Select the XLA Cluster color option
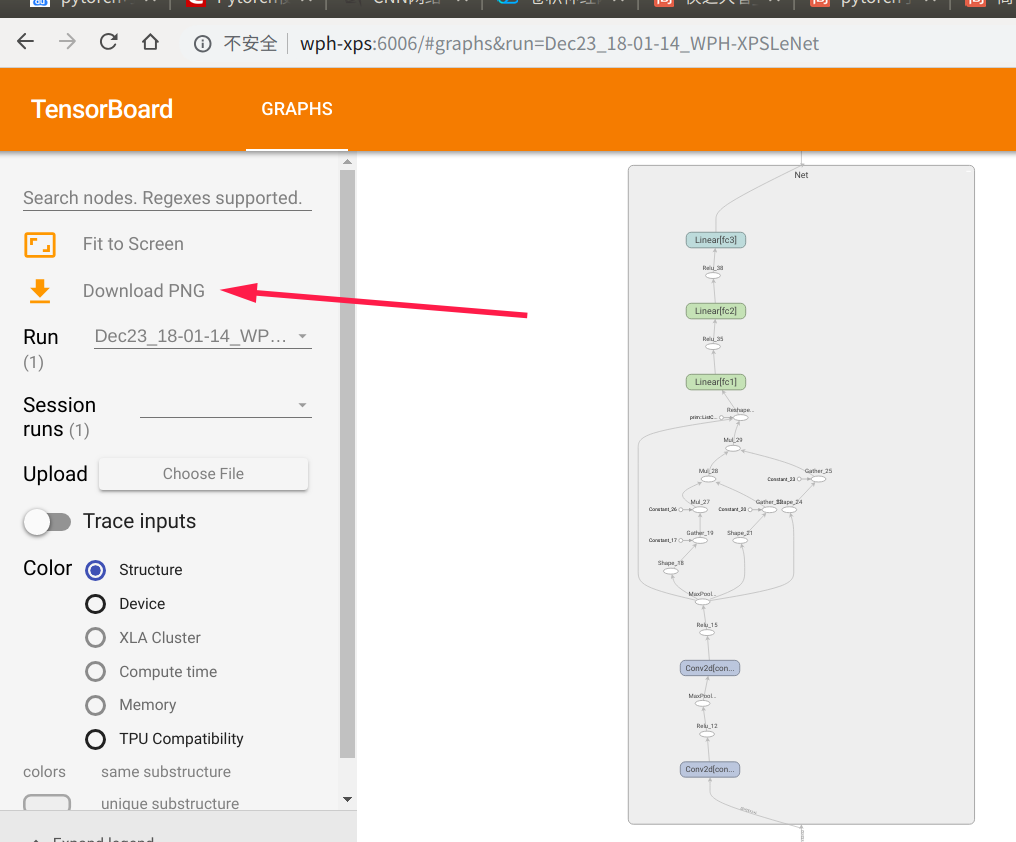 [x=95, y=637]
